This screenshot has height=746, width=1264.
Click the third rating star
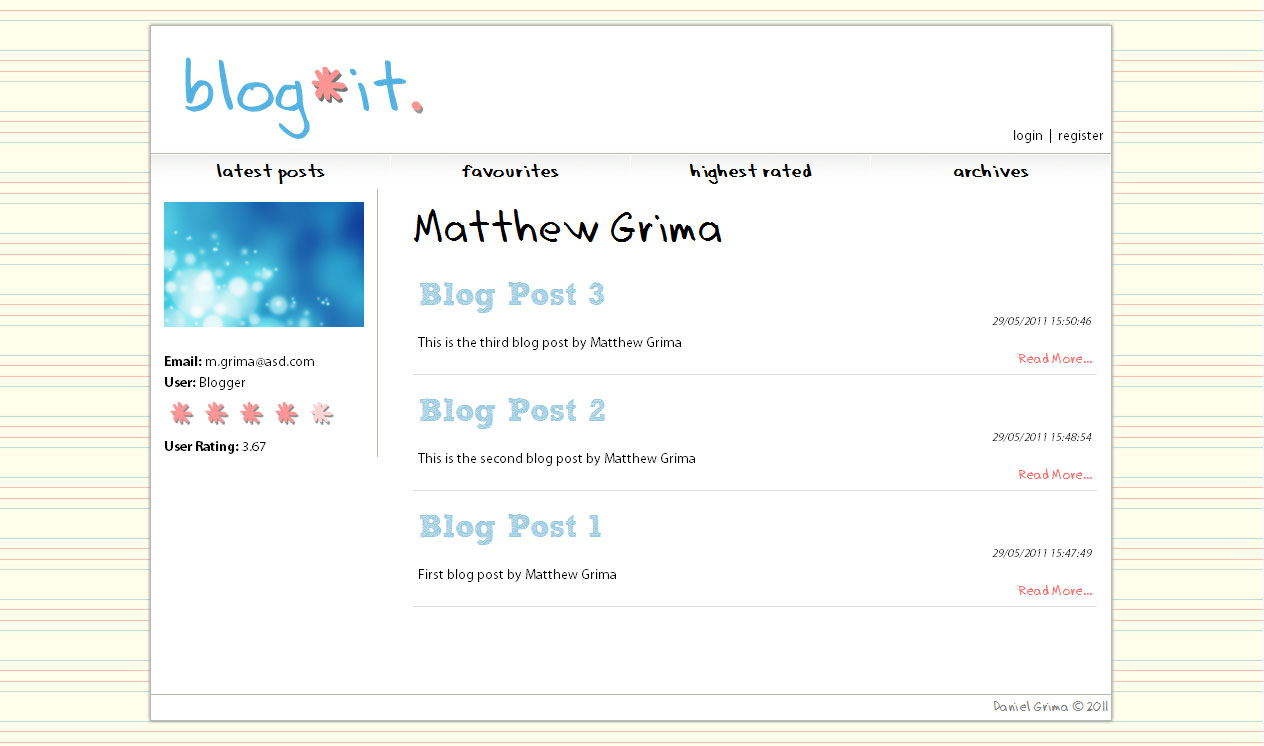251,413
